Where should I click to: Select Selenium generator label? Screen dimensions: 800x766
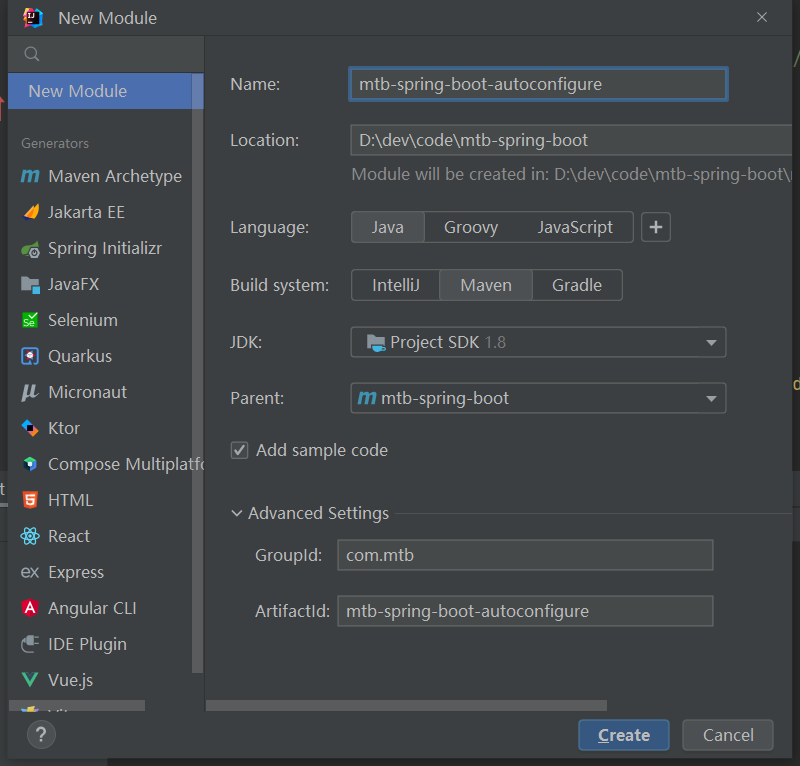(83, 320)
